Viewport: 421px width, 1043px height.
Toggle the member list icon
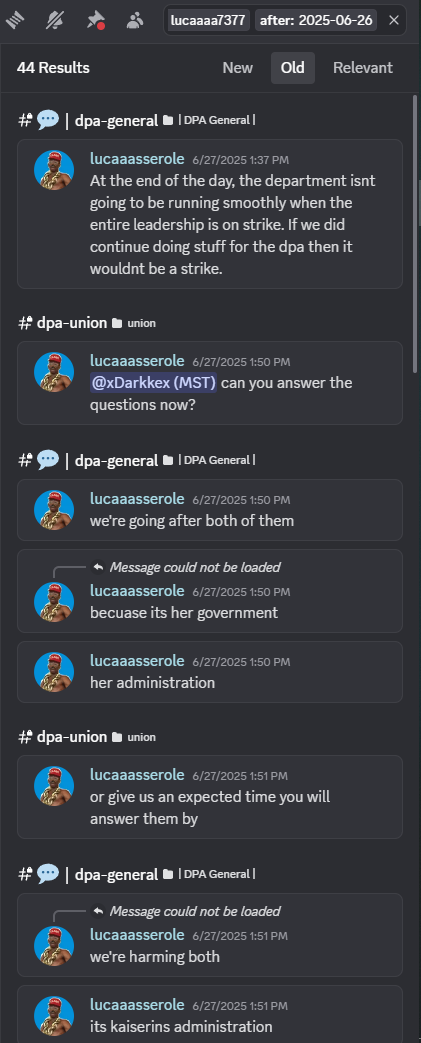(135, 21)
